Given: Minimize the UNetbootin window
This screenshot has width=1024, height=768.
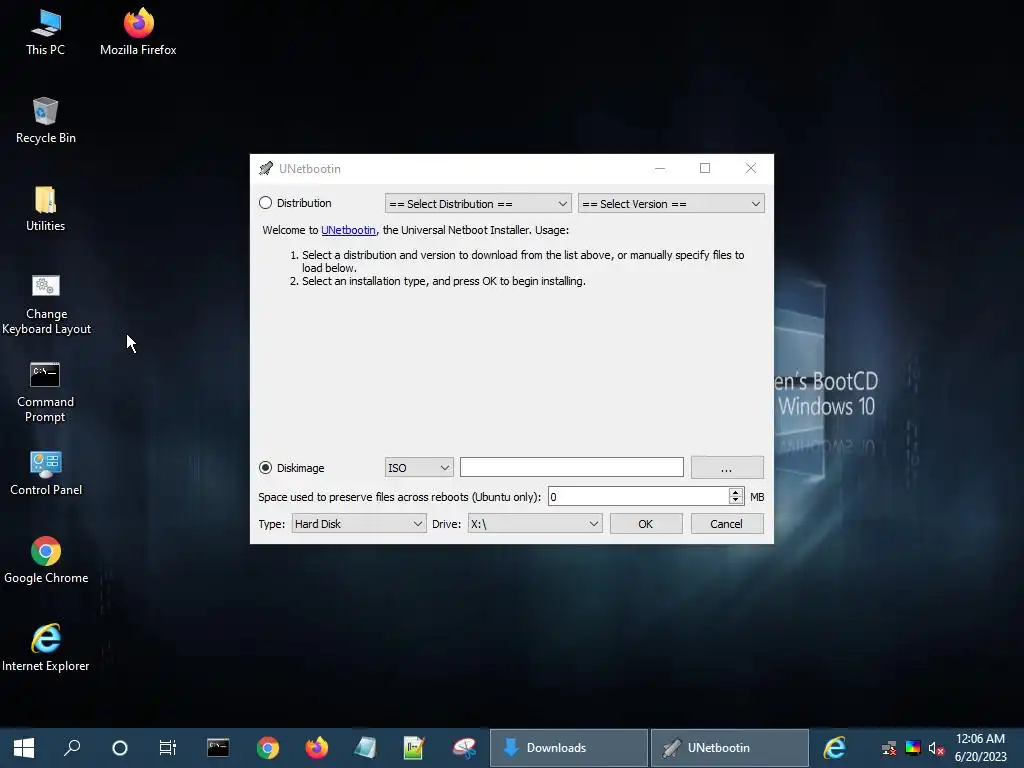Looking at the screenshot, I should [660, 168].
